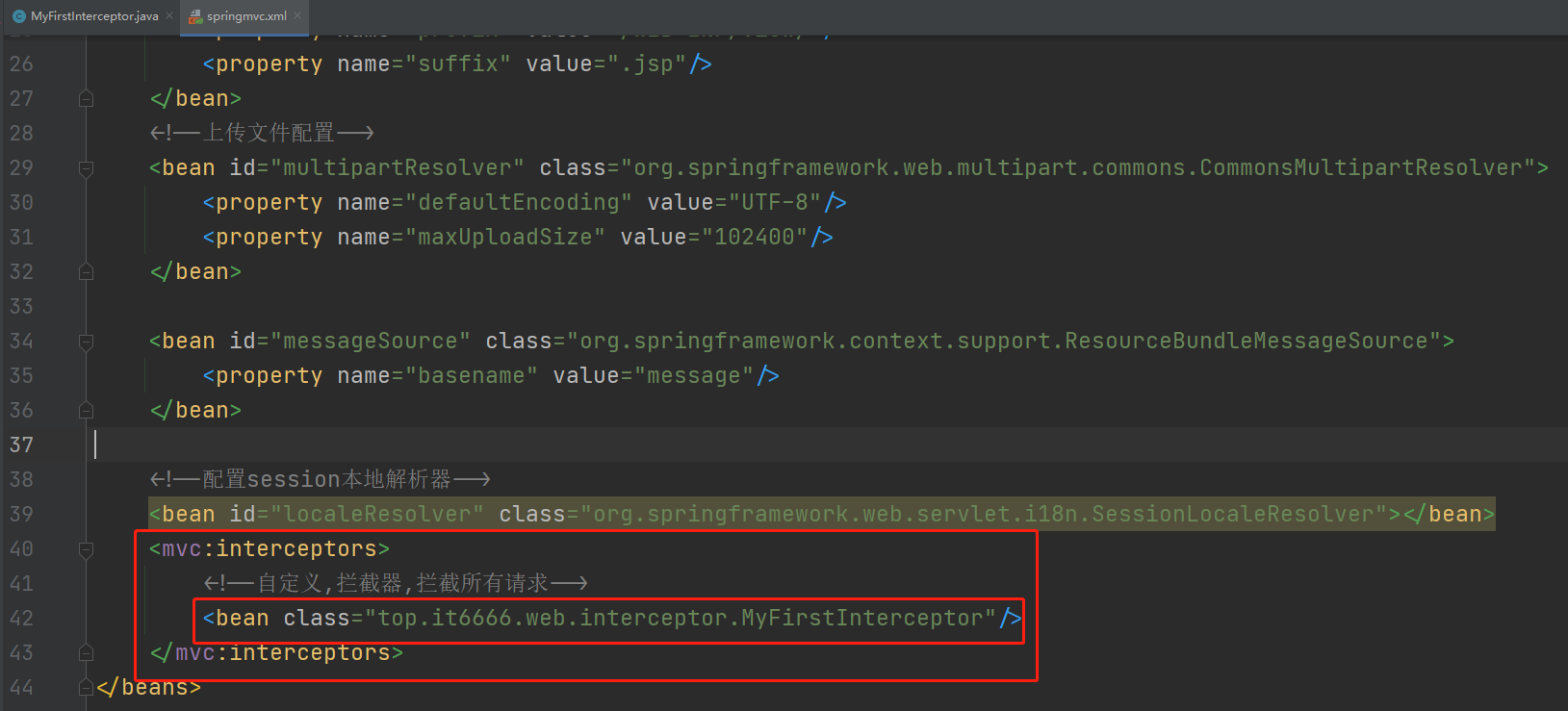Click the CommonsMultipartResolver class name

1361,167
